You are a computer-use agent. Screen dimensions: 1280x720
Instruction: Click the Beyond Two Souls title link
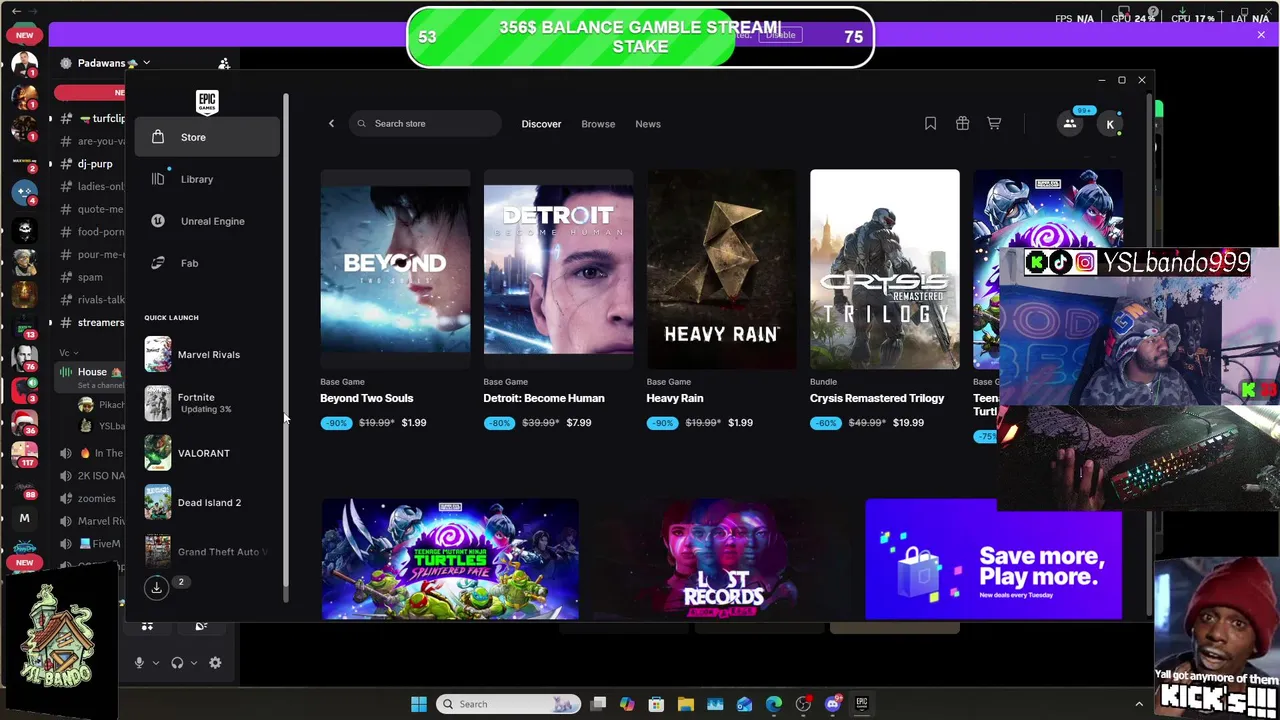coord(366,398)
